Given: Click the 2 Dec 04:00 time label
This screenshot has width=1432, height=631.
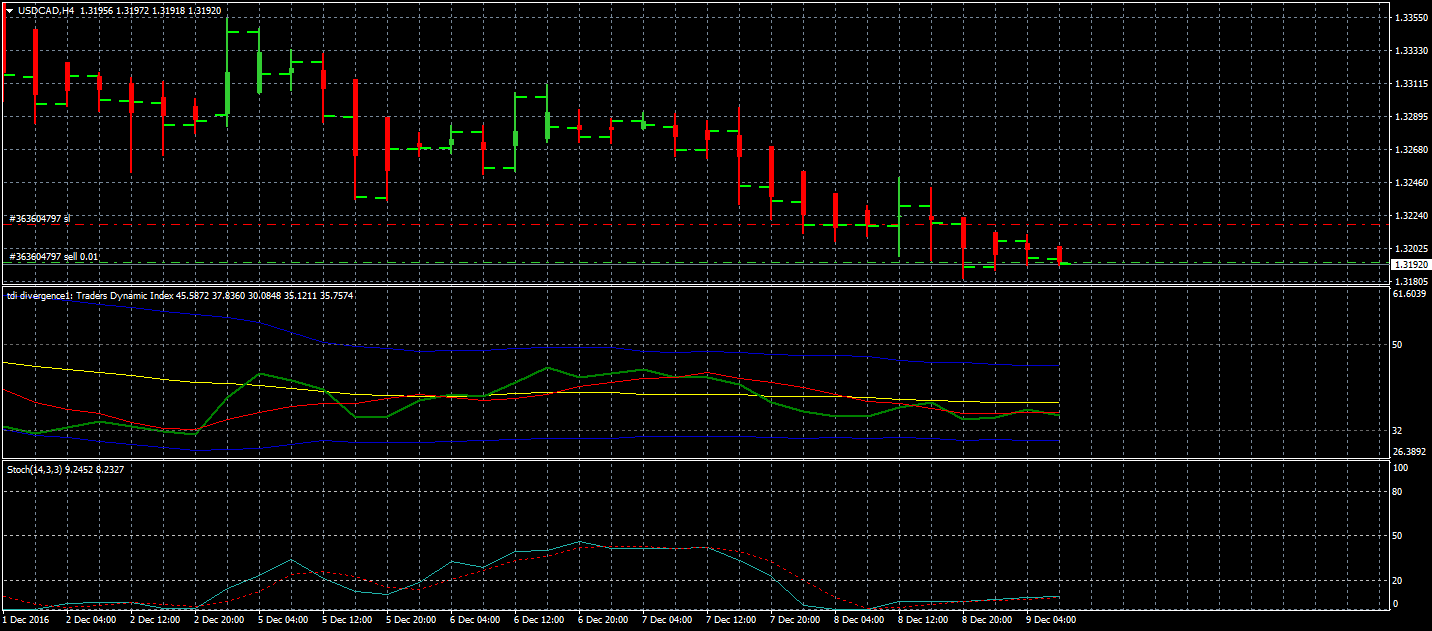Looking at the screenshot, I should [91, 620].
